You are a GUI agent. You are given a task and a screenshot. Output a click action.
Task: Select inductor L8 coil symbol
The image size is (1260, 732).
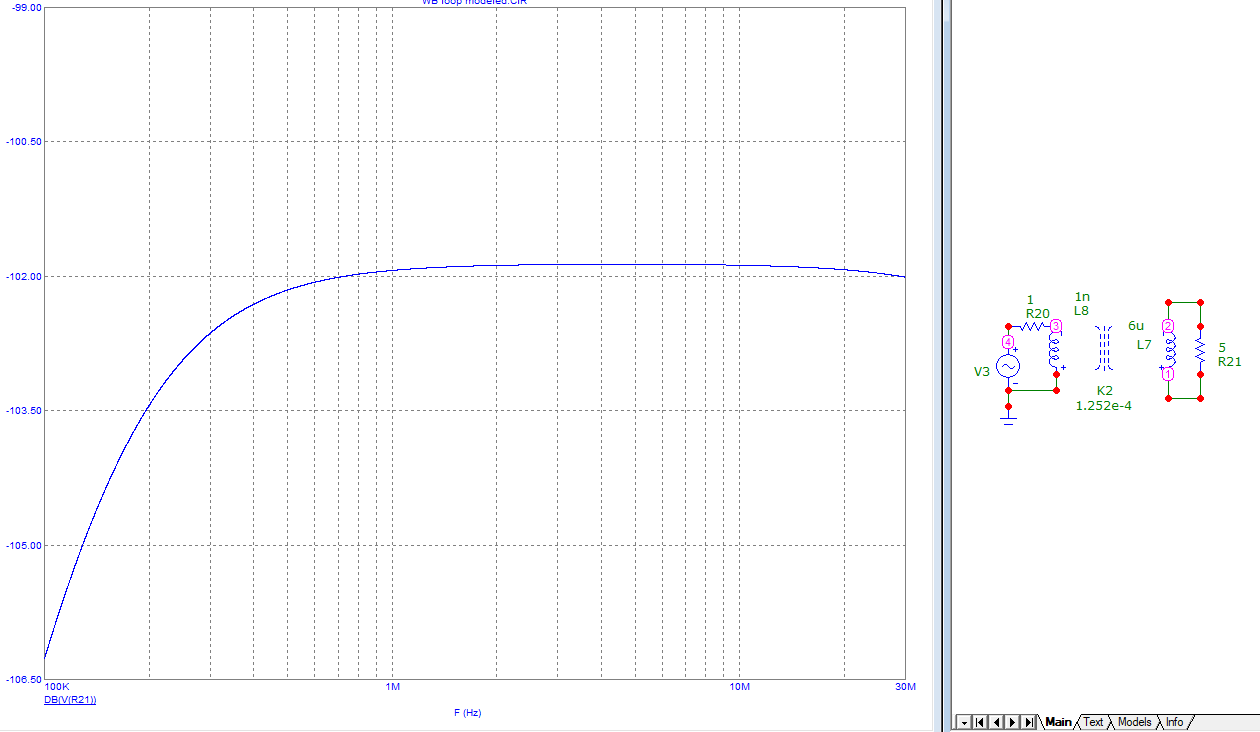click(x=1055, y=350)
